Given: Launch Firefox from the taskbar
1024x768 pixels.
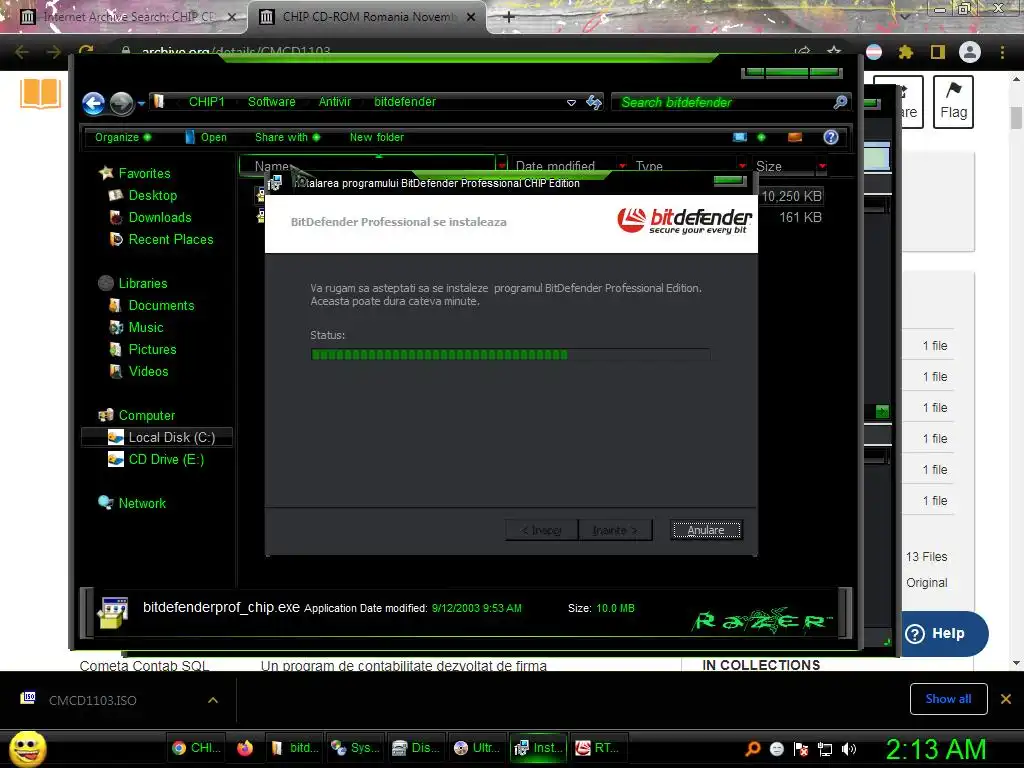Looking at the screenshot, I should coord(245,748).
